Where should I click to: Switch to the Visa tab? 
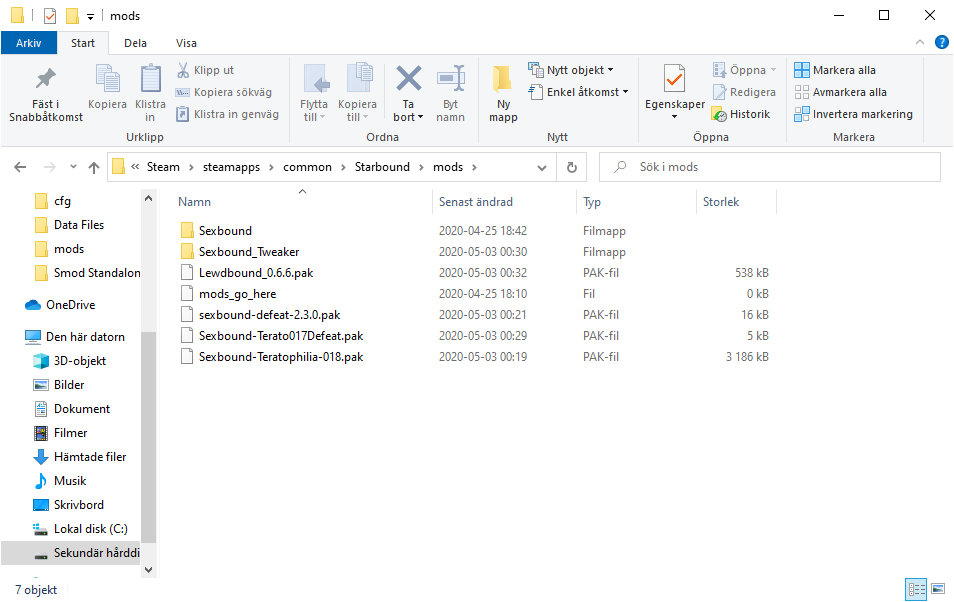tap(186, 43)
